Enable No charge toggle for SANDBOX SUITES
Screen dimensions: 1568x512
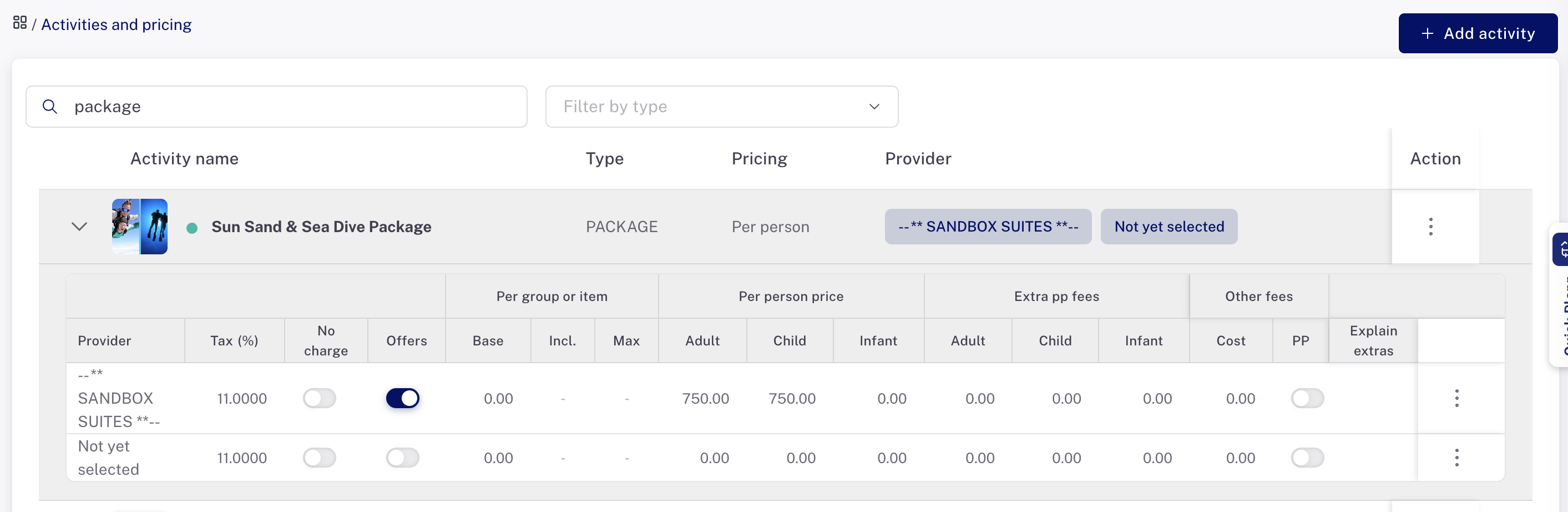(x=320, y=398)
